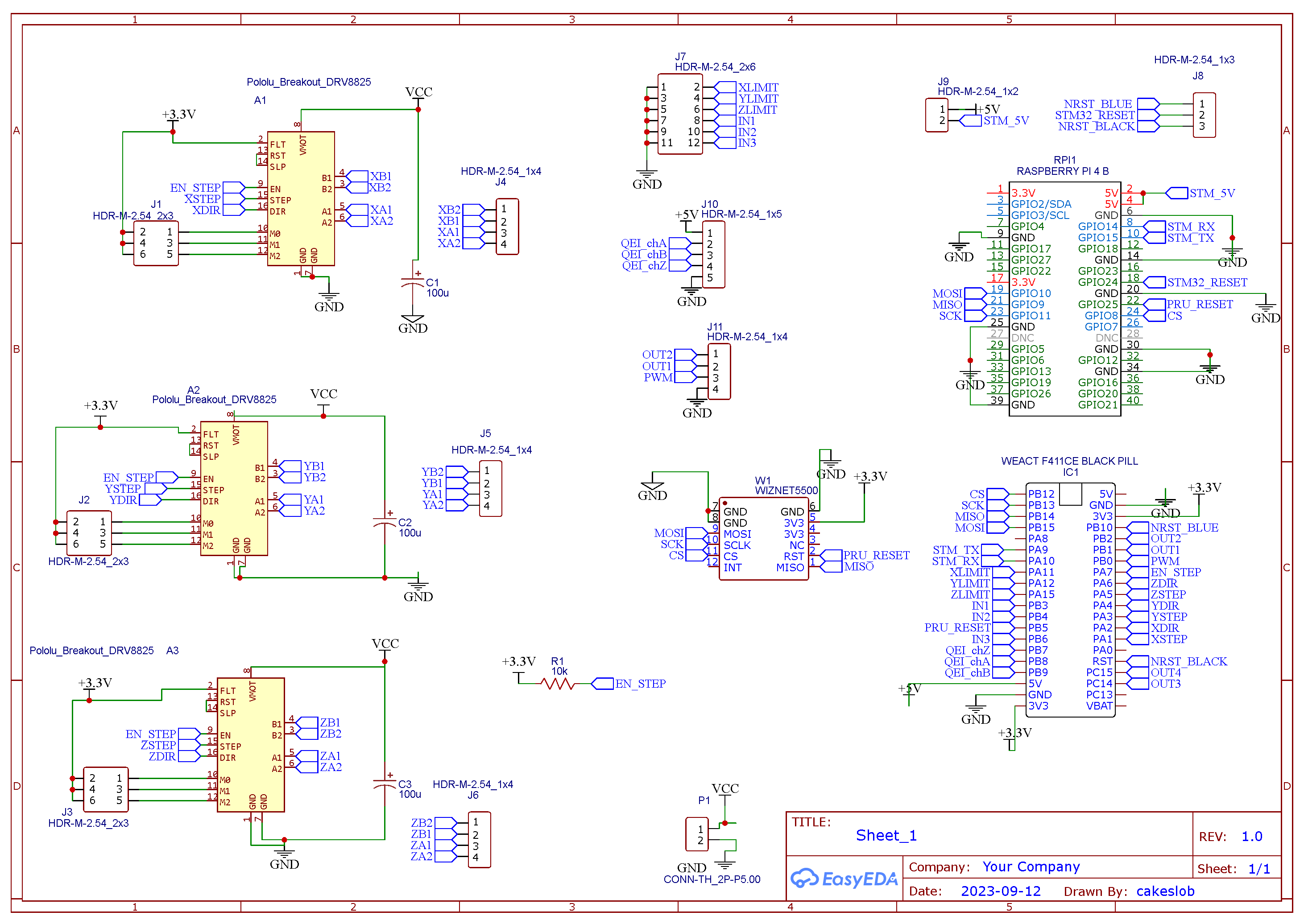Click the W1 designator

coord(762,480)
